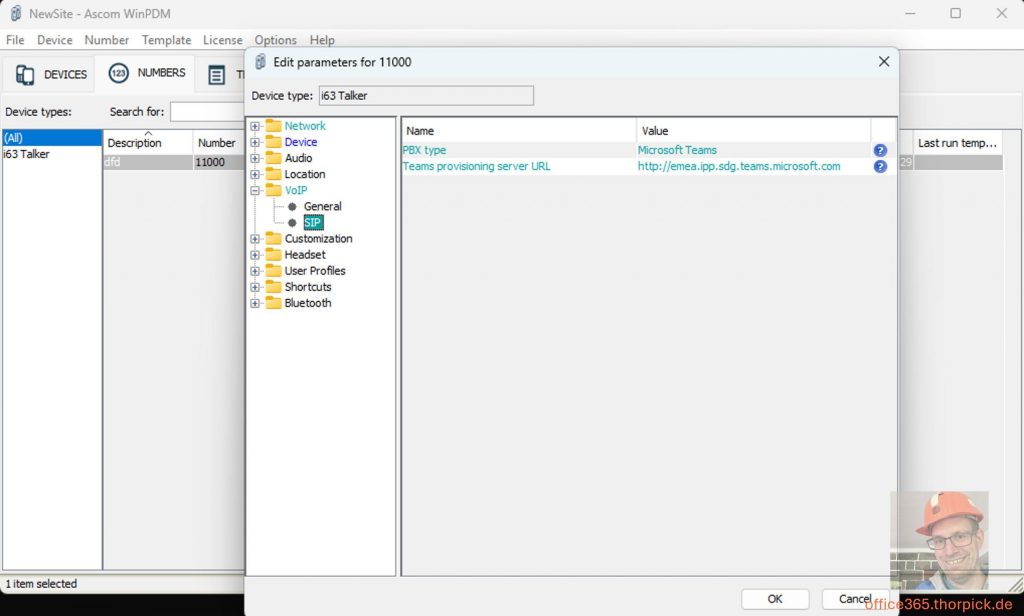Click the help icon for PBX type
1024x616 pixels.
click(x=880, y=150)
